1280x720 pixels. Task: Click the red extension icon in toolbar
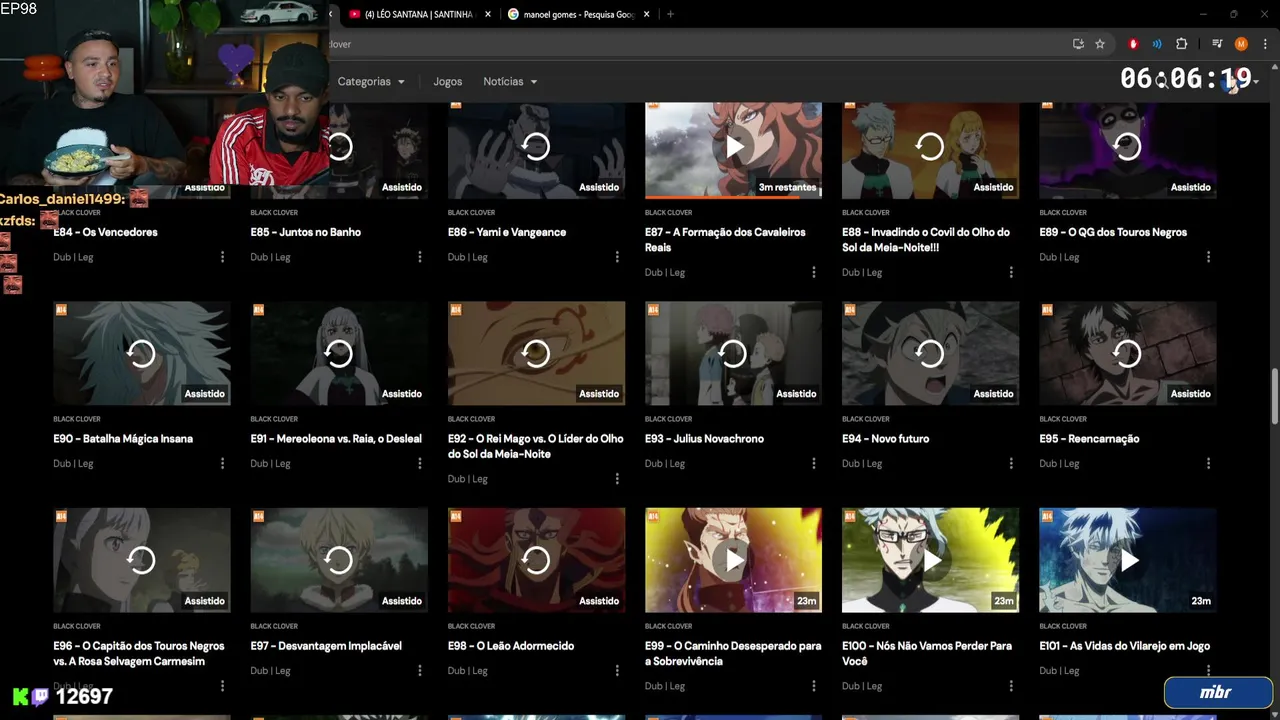pyautogui.click(x=1133, y=44)
